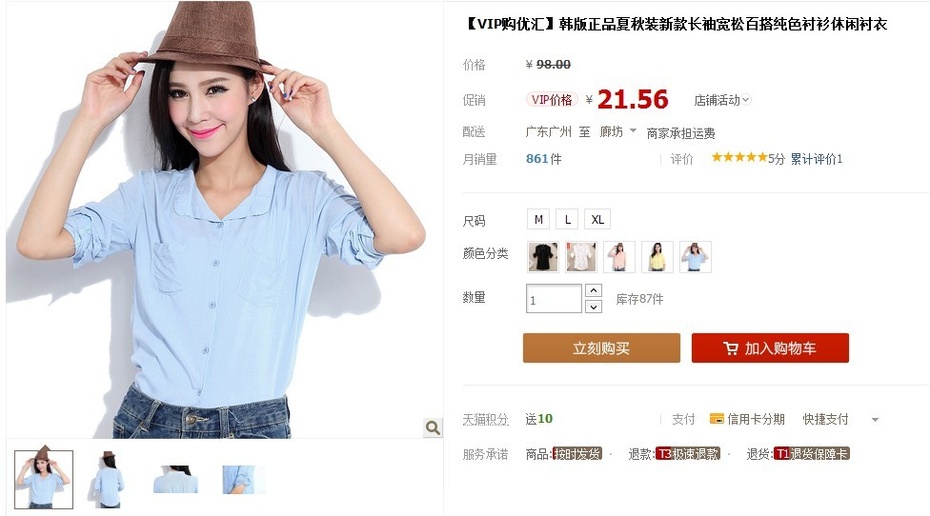Open the 廊坊 delivery destination dropdown
Screen dimensions: 930x516
[x=617, y=131]
